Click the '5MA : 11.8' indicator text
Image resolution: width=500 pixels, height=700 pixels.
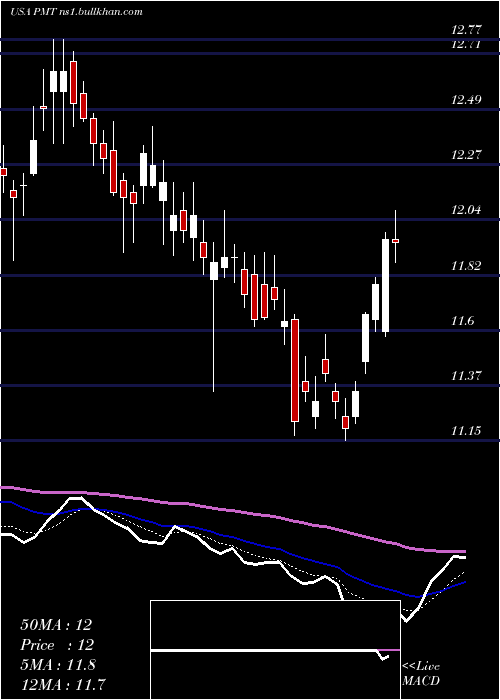click(x=58, y=665)
